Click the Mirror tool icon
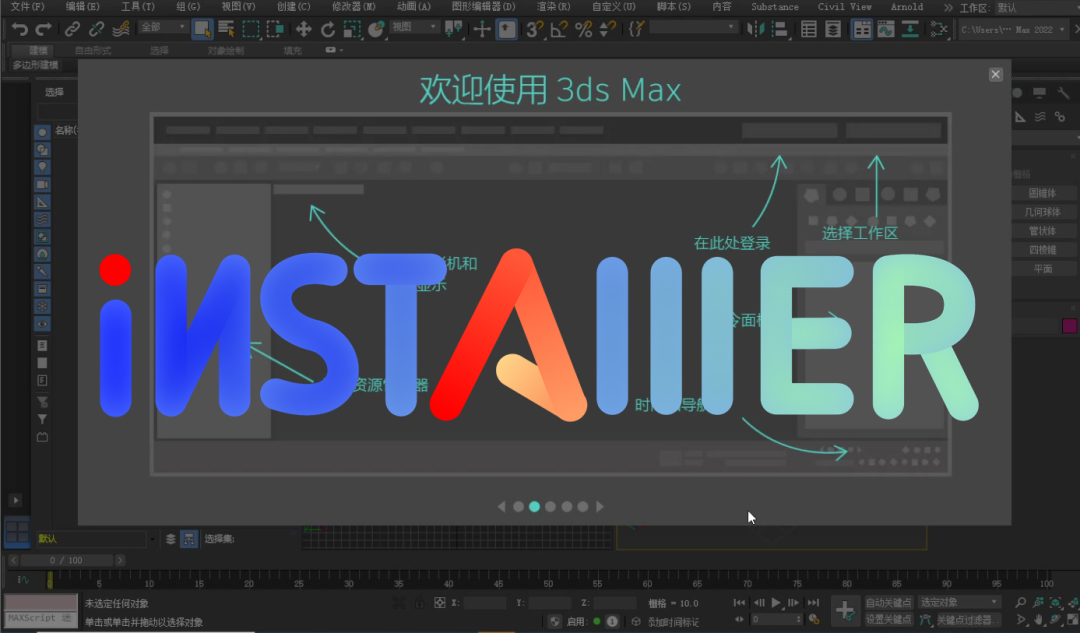 click(756, 29)
